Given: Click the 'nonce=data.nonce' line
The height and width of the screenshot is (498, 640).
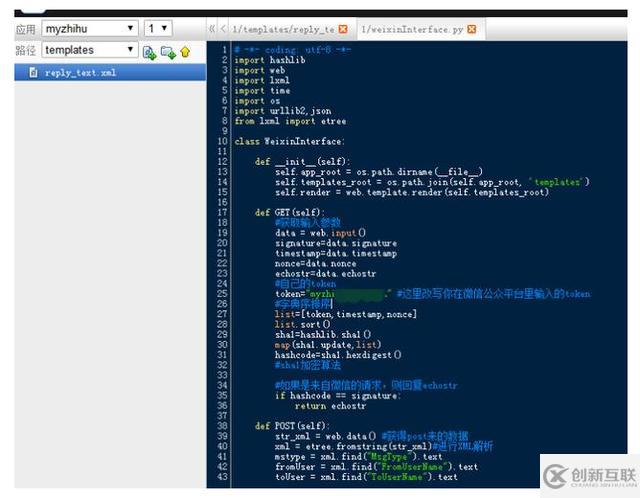Looking at the screenshot, I should 316,264.
